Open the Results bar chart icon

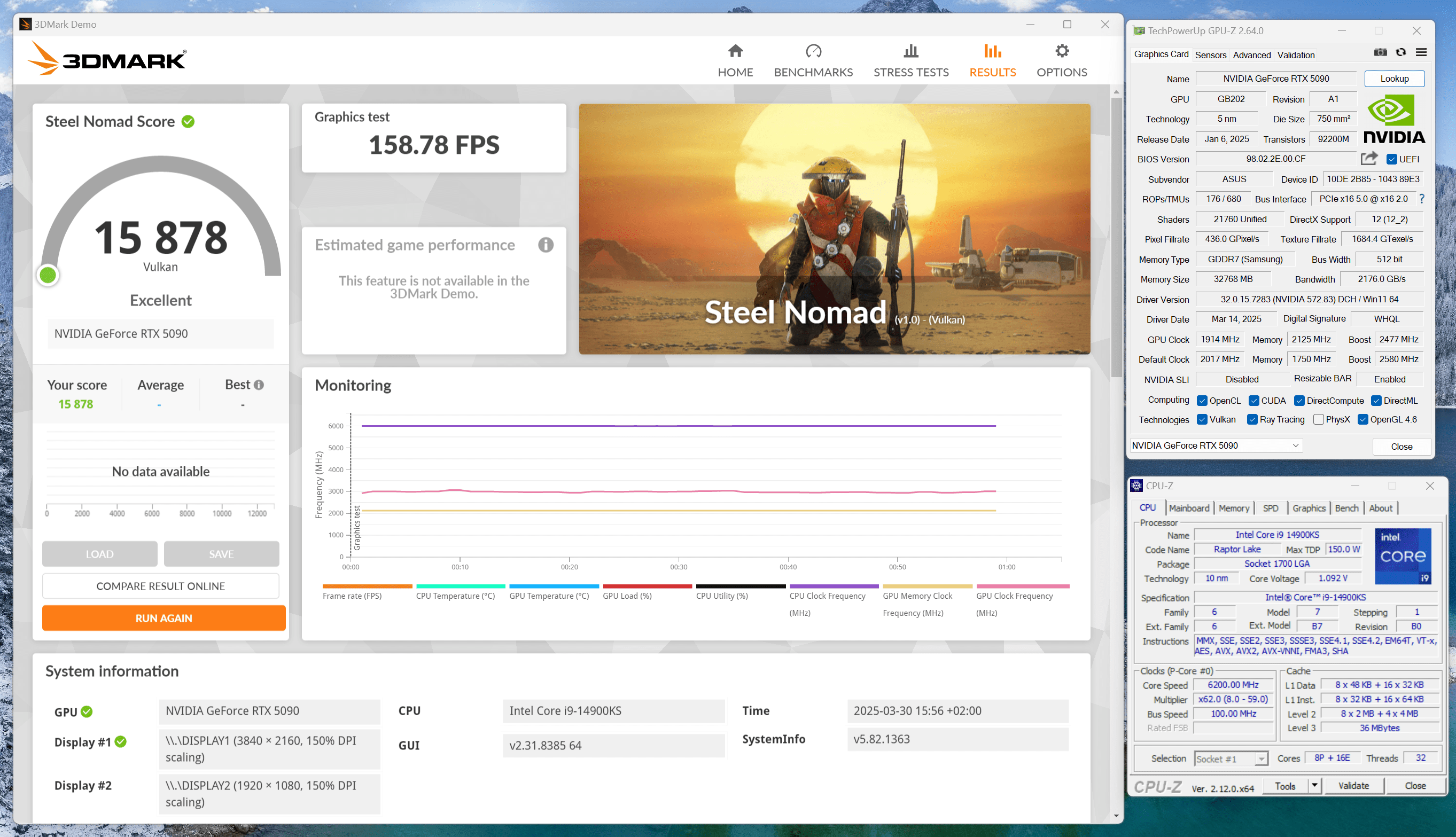coord(992,51)
